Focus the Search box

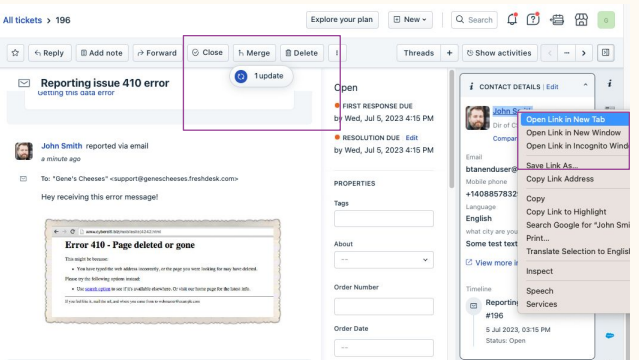click(474, 20)
